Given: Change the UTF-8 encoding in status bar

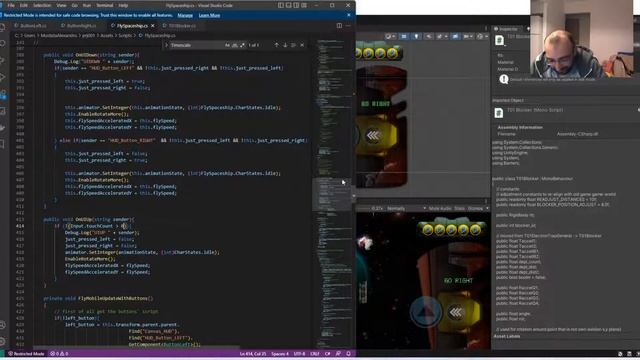Looking at the screenshot, I should point(299,353).
